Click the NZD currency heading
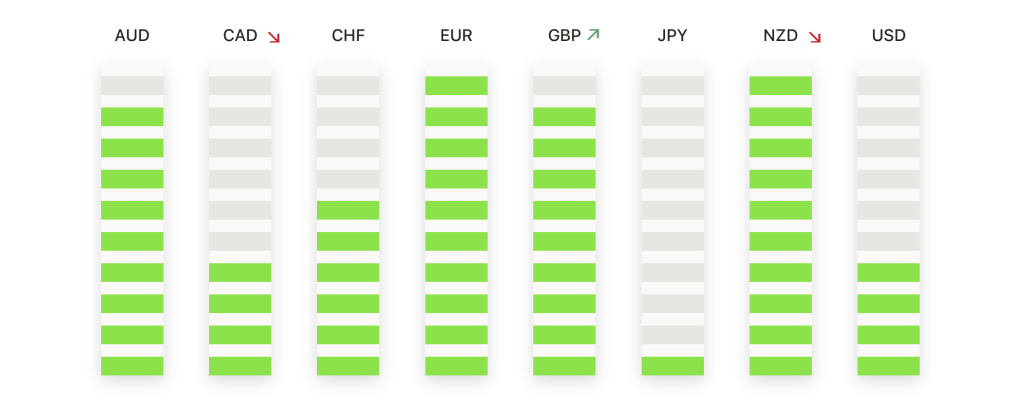This screenshot has height=406, width=1024. (x=780, y=36)
